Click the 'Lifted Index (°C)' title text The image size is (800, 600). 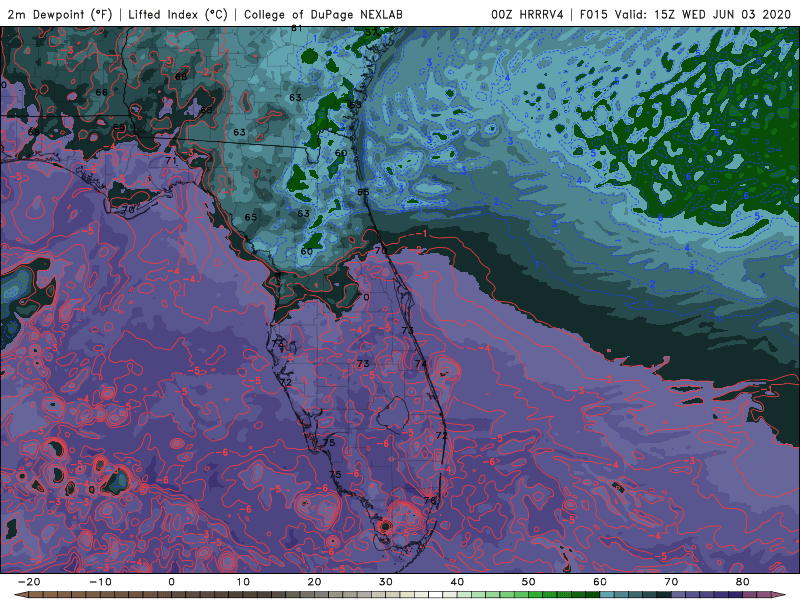coord(178,14)
